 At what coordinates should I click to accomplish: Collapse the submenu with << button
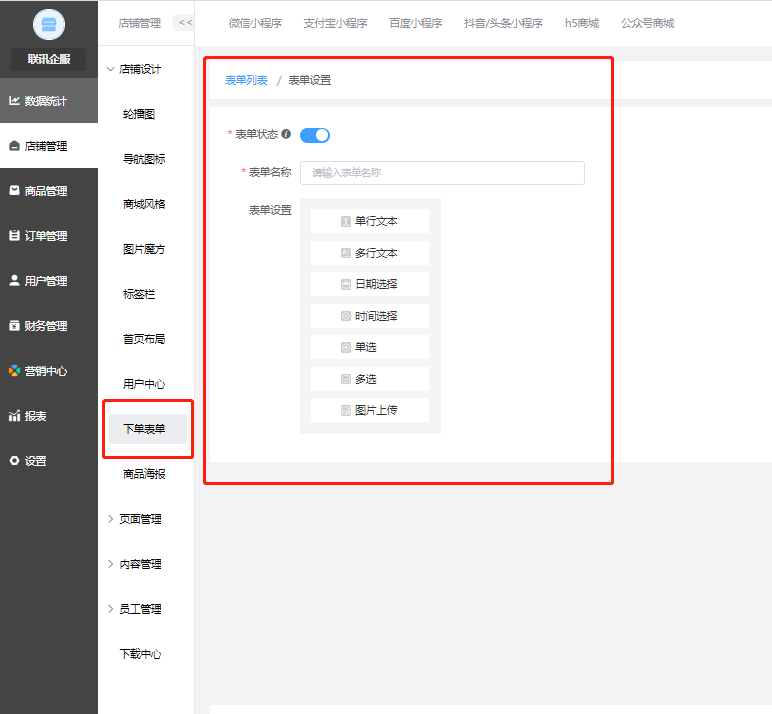[184, 23]
